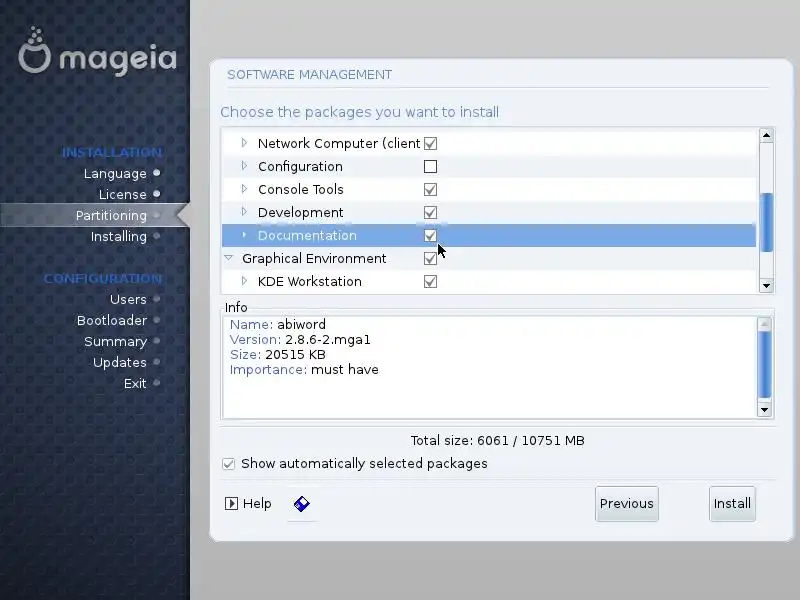800x600 pixels.
Task: Select the Configuration row label
Action: (300, 167)
